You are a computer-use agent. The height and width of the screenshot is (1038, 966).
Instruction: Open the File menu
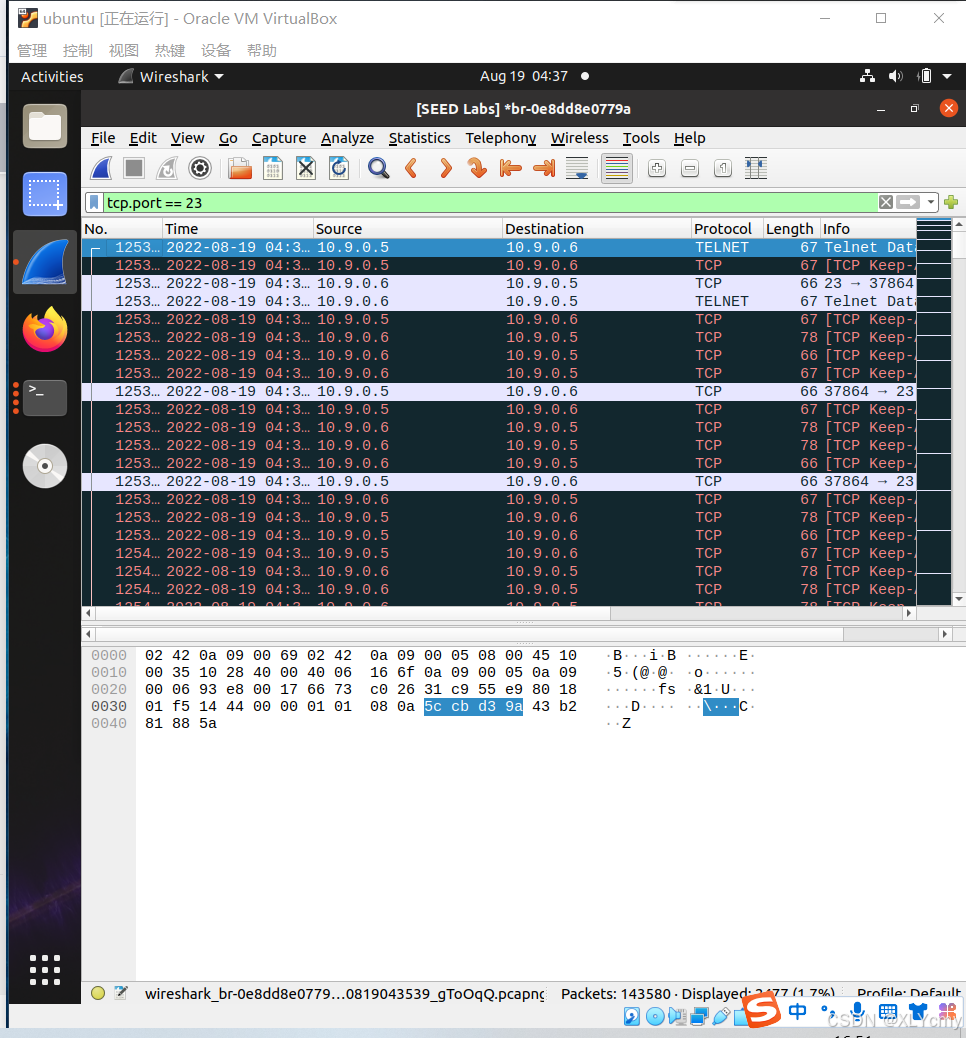(x=103, y=138)
